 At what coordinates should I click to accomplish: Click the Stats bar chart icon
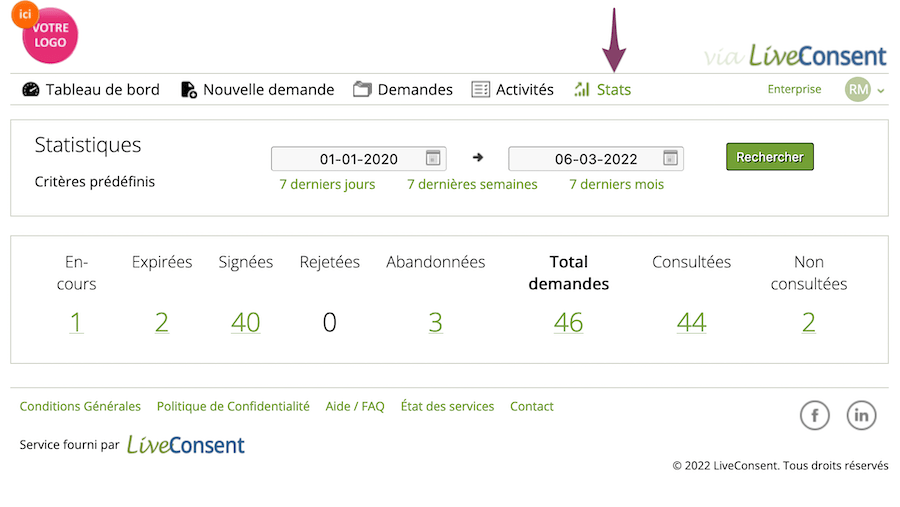[582, 90]
